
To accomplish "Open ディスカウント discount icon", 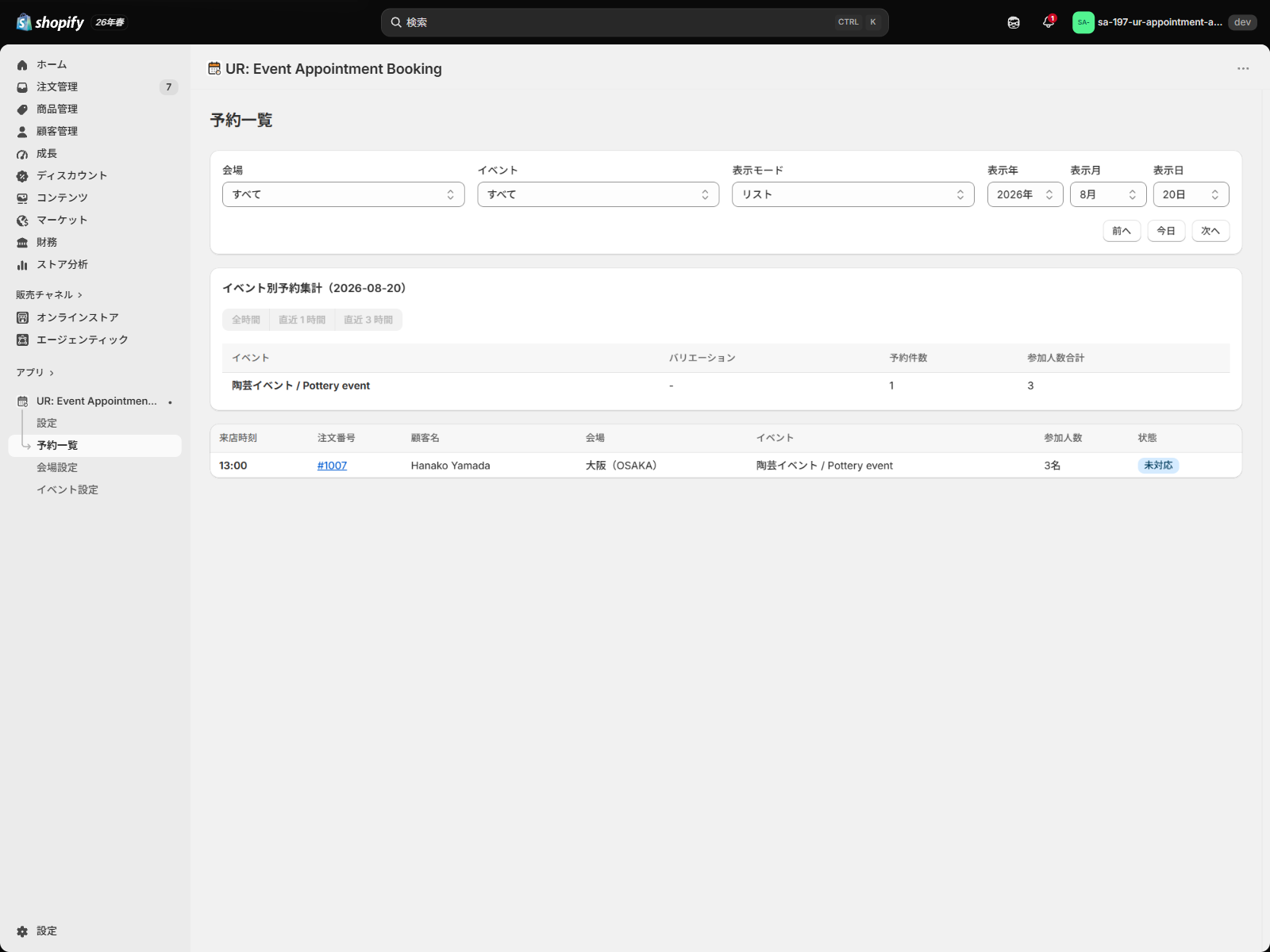I will click(22, 176).
